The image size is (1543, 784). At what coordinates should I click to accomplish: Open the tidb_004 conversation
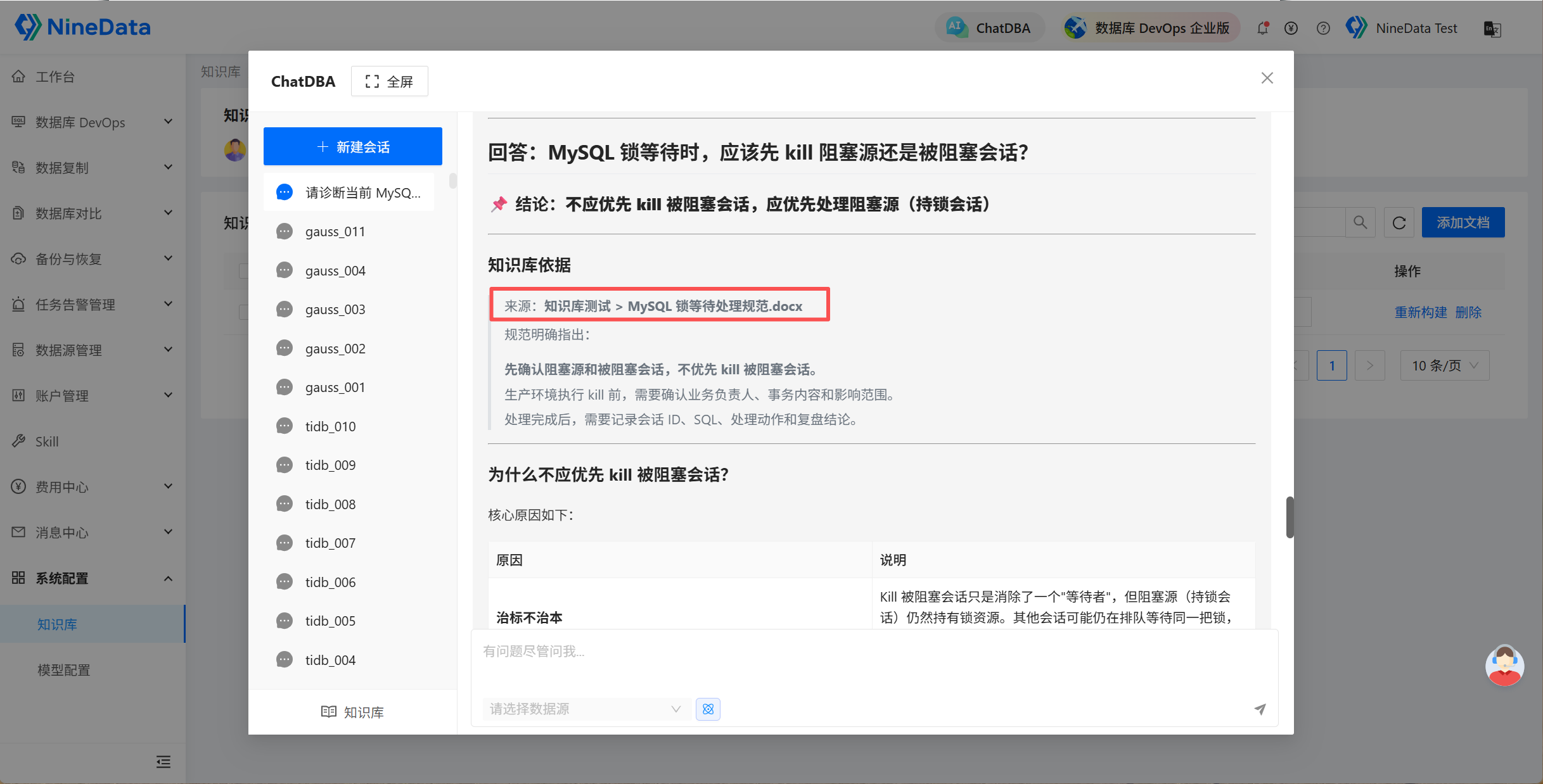tap(349, 661)
